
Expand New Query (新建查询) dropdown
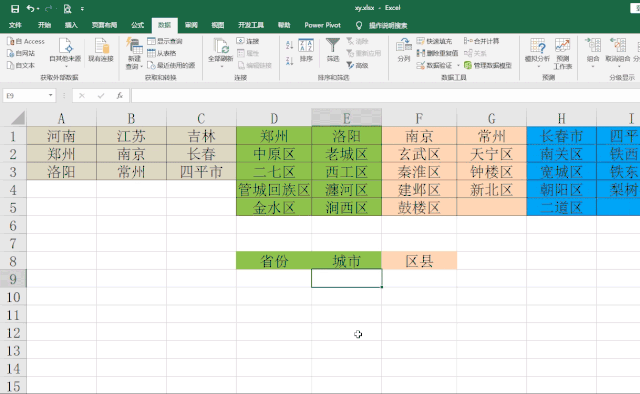[x=141, y=66]
